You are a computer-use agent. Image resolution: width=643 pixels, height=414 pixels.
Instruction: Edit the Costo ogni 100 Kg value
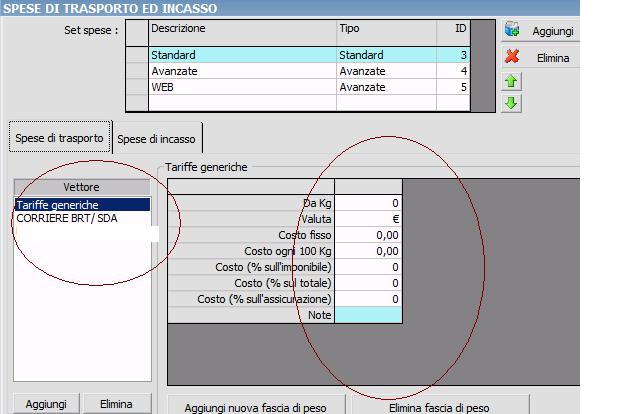tap(368, 251)
